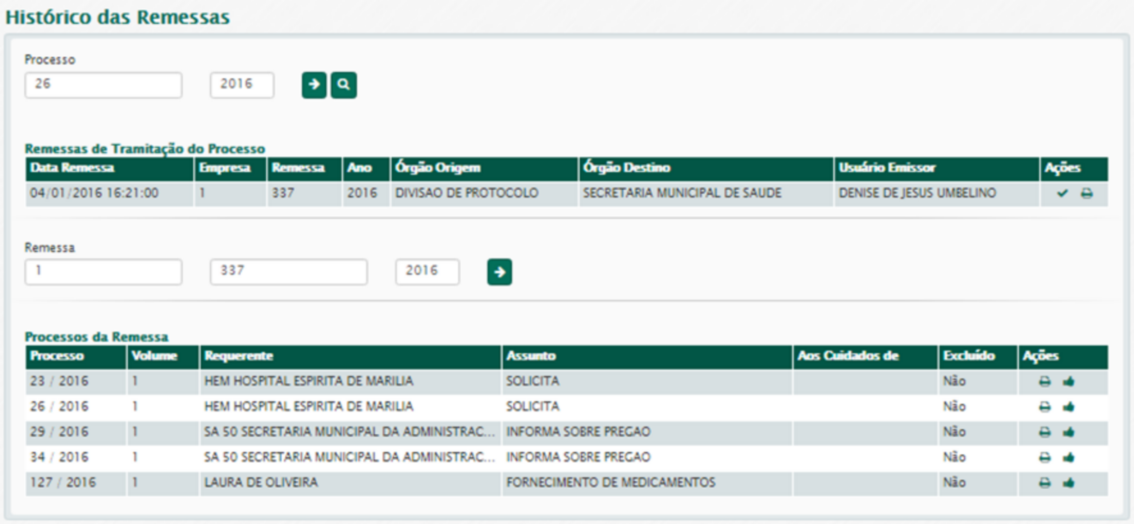
Task: Click thumbs-up icon for process 127 / 2016
Action: 1068,483
